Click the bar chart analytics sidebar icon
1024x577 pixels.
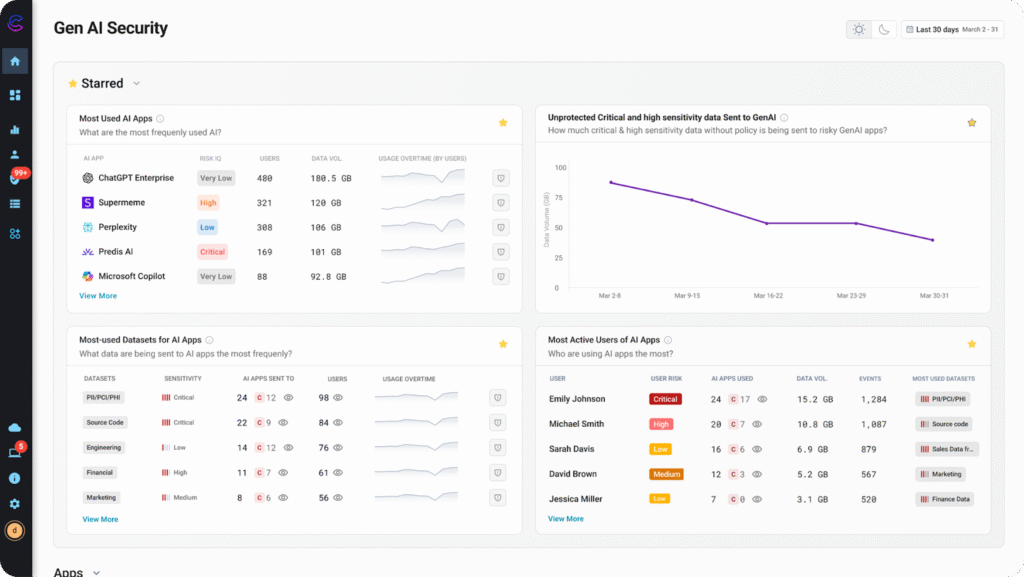point(15,129)
